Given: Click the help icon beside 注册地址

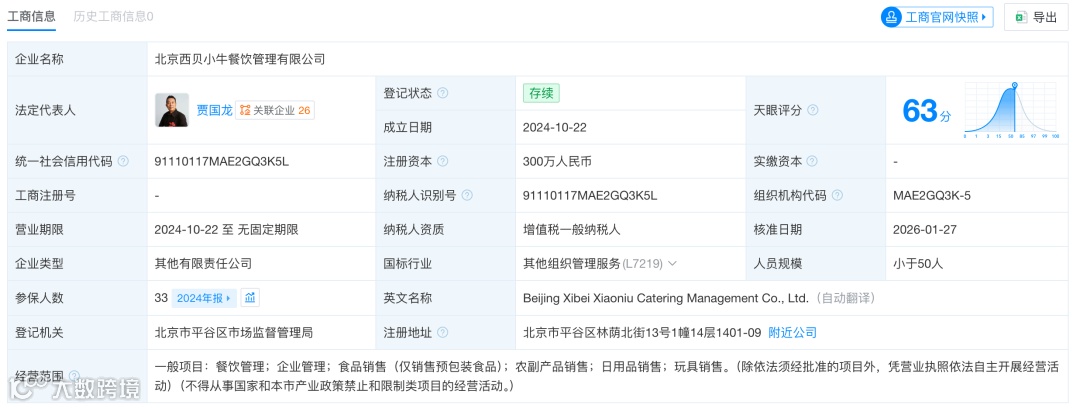Looking at the screenshot, I should coord(442,332).
